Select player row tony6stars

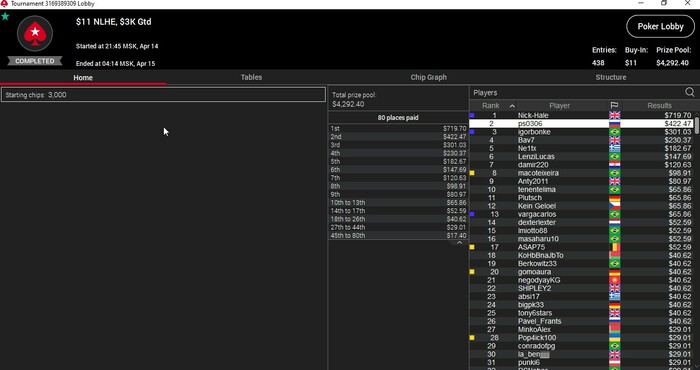(x=581, y=313)
